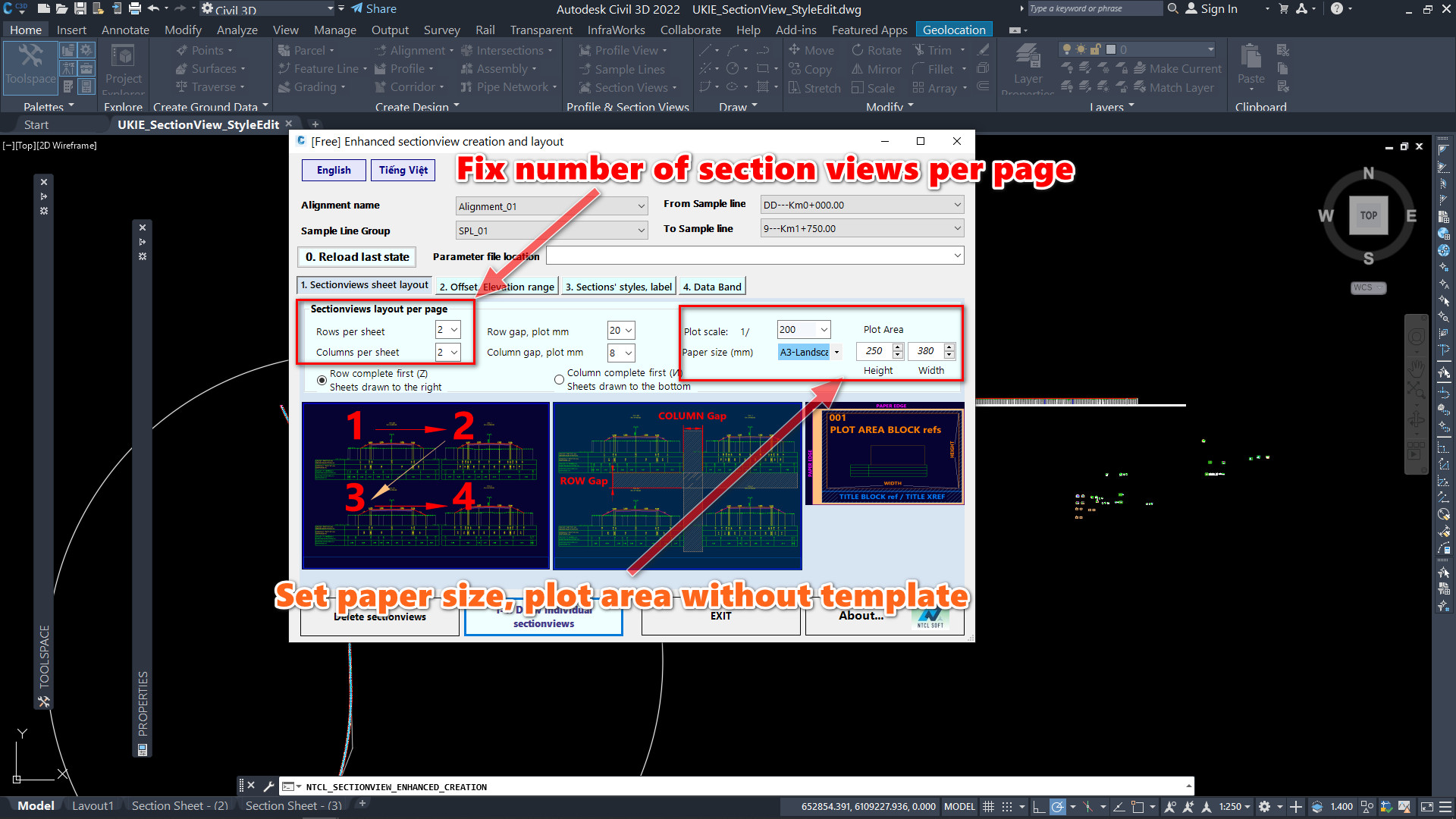Open the Plot scale 200 dropdown

(x=824, y=330)
